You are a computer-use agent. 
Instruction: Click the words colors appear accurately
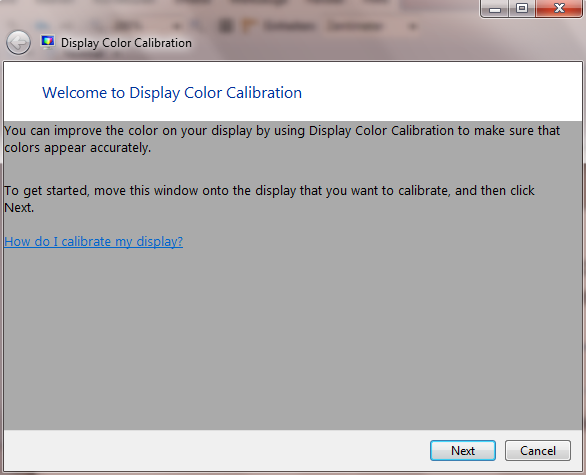point(78,148)
